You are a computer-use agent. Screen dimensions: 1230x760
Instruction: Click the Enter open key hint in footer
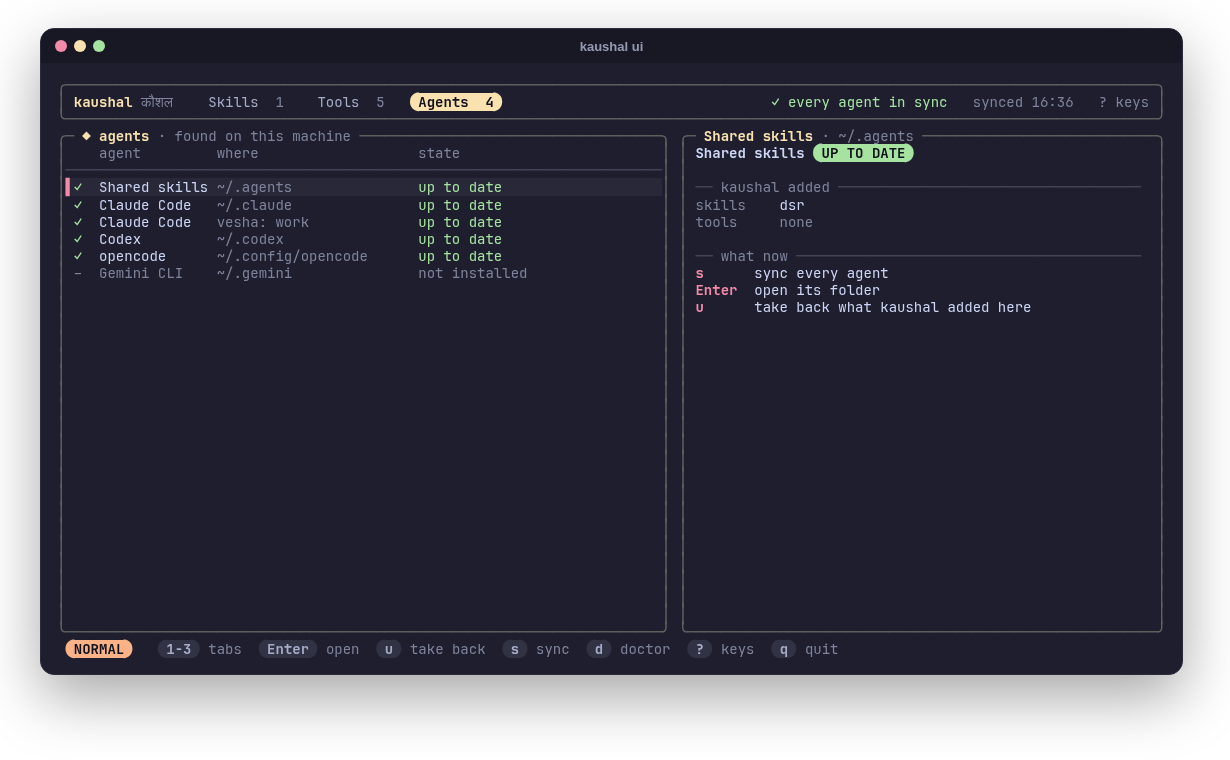[x=309, y=649]
